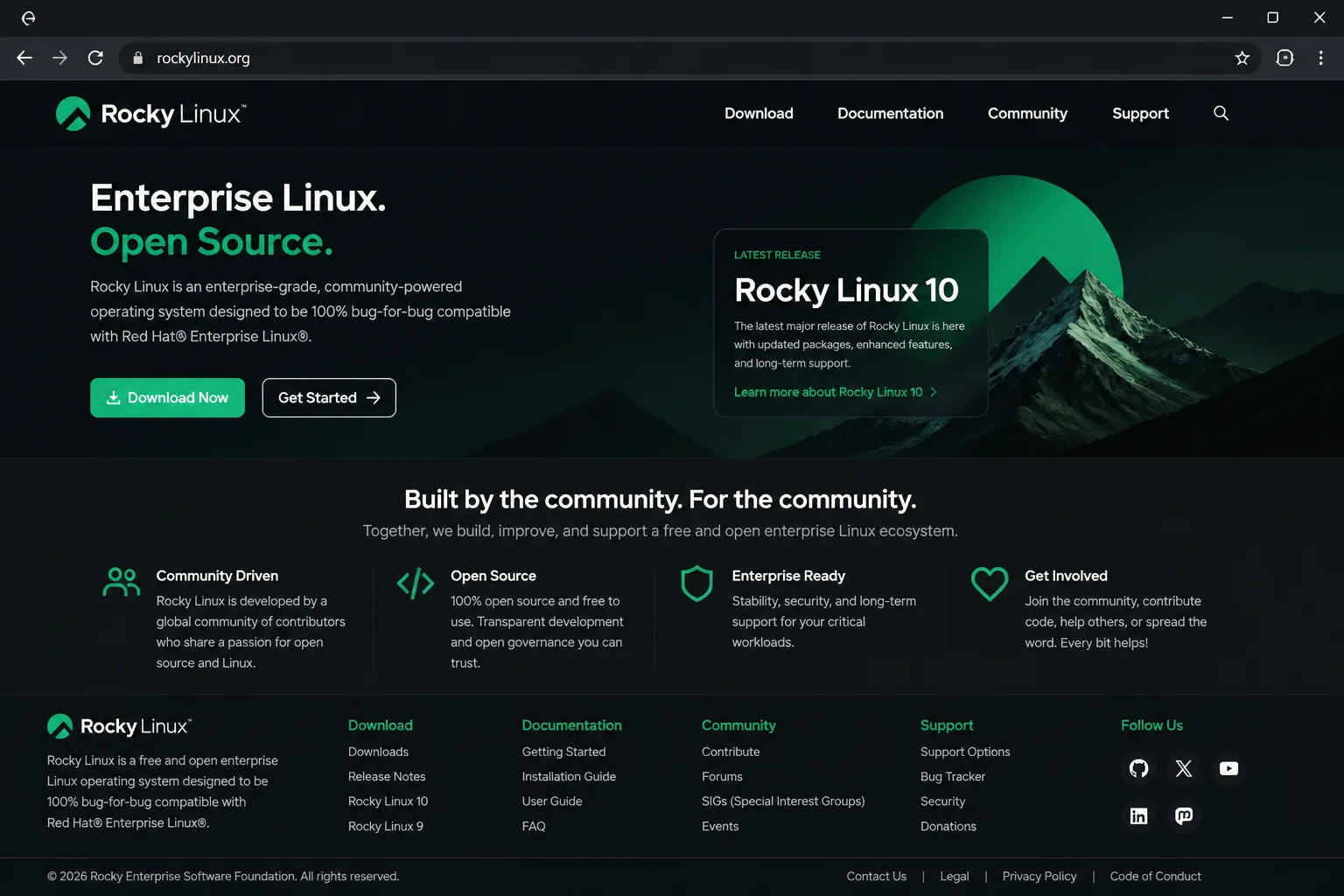This screenshot has width=1344, height=896.
Task: Click the Open Source code brackets icon
Action: 416,583
